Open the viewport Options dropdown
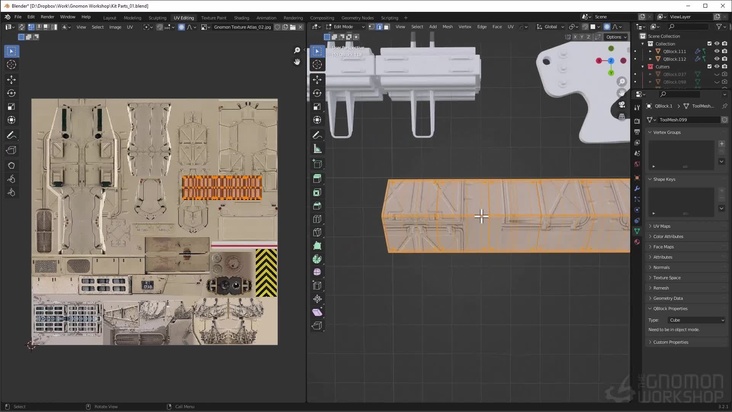Image resolution: width=732 pixels, height=412 pixels. point(616,37)
